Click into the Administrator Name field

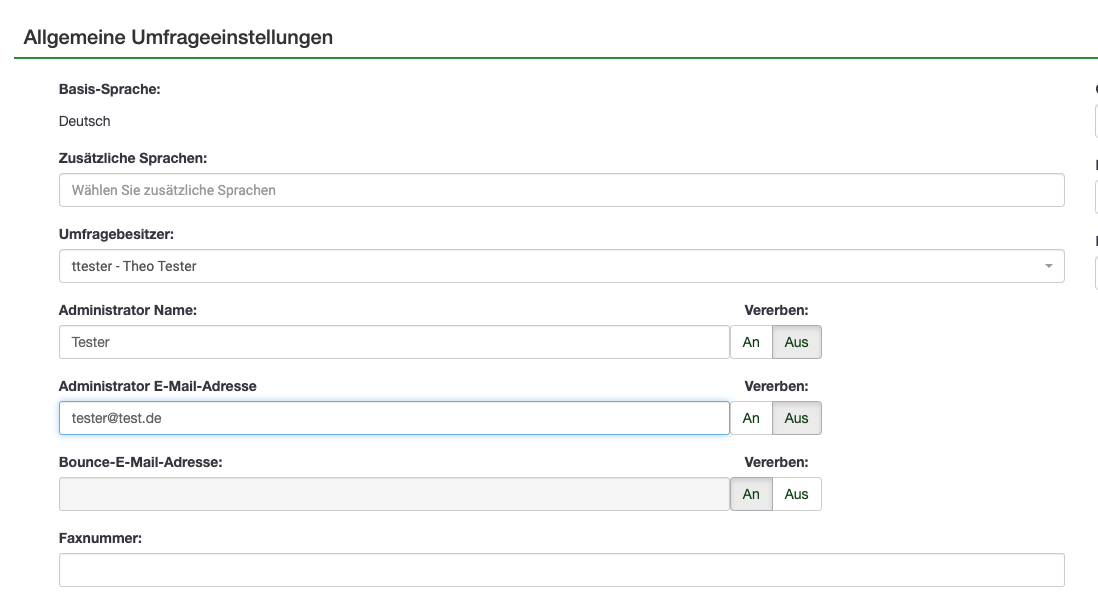(x=394, y=342)
